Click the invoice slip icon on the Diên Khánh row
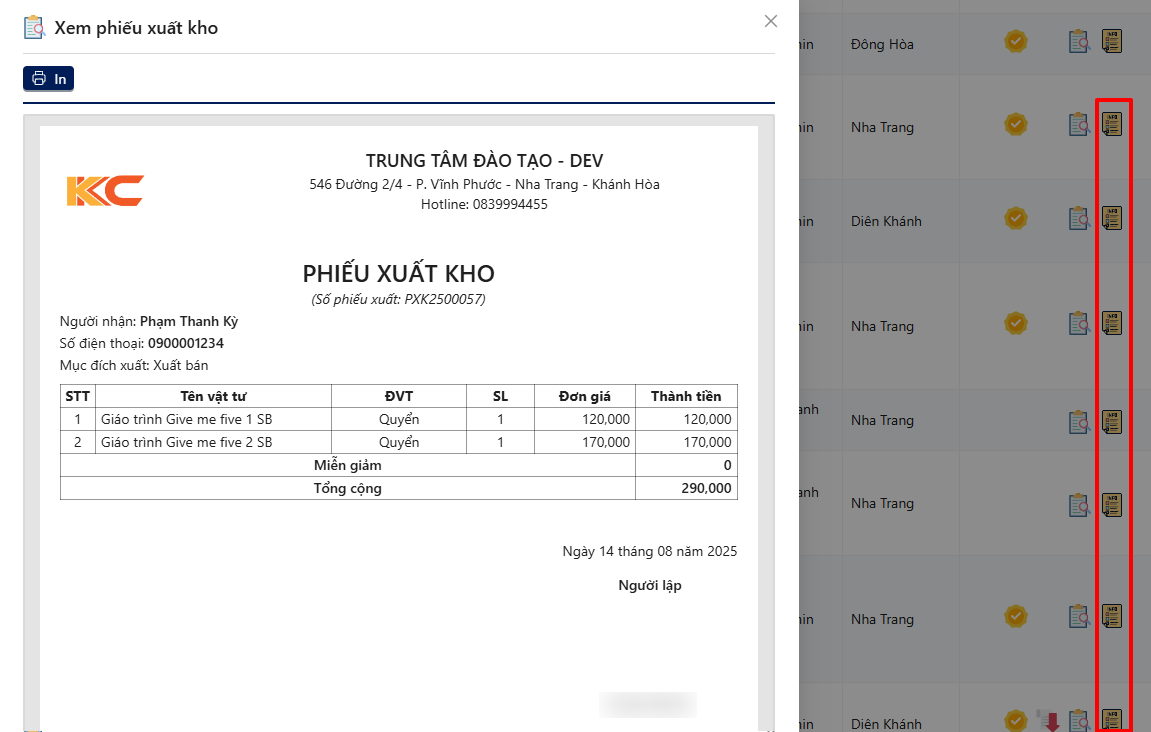This screenshot has width=1151, height=732. click(x=1112, y=218)
